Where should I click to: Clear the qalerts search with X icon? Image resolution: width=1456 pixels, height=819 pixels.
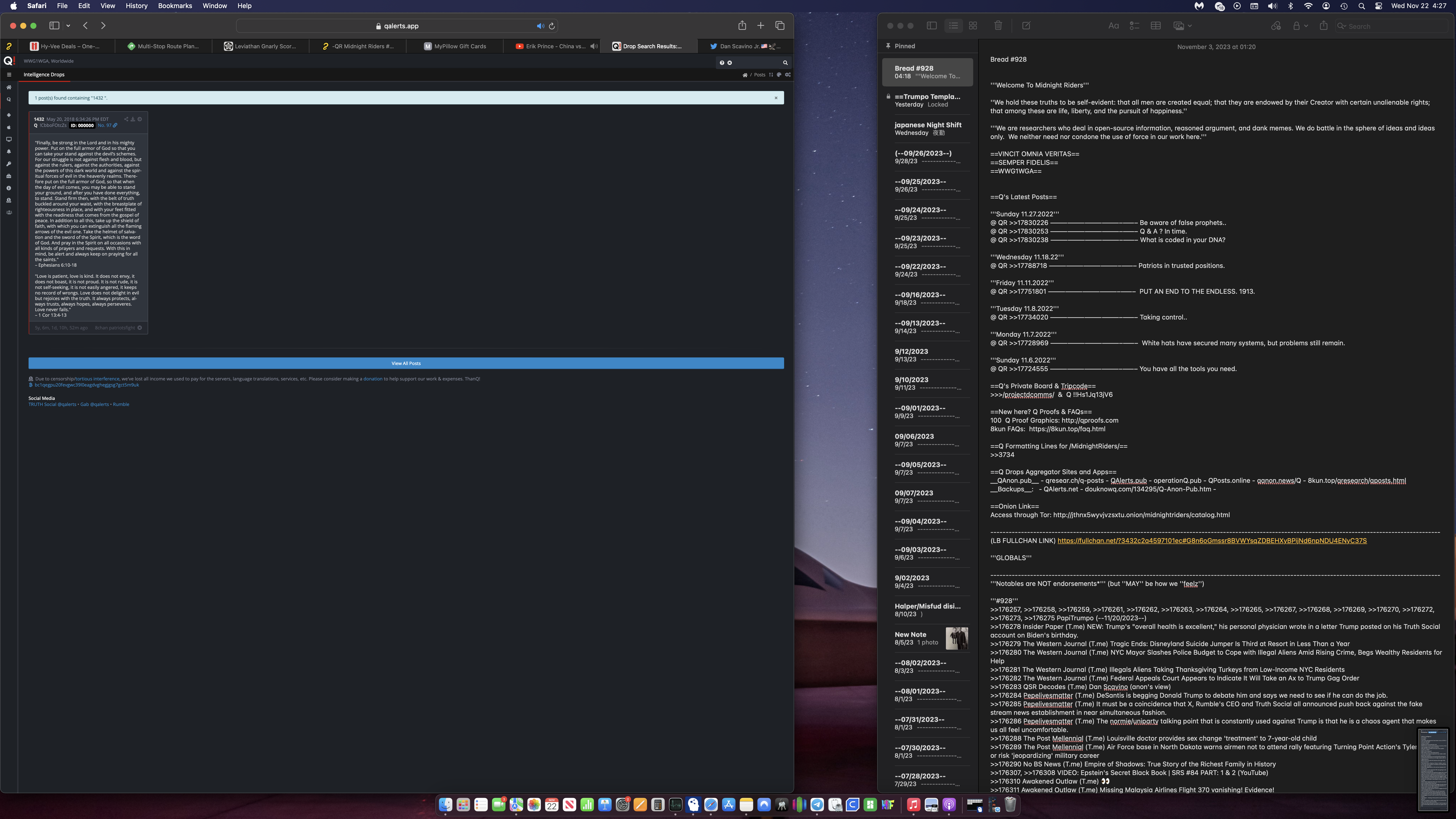coord(730,63)
